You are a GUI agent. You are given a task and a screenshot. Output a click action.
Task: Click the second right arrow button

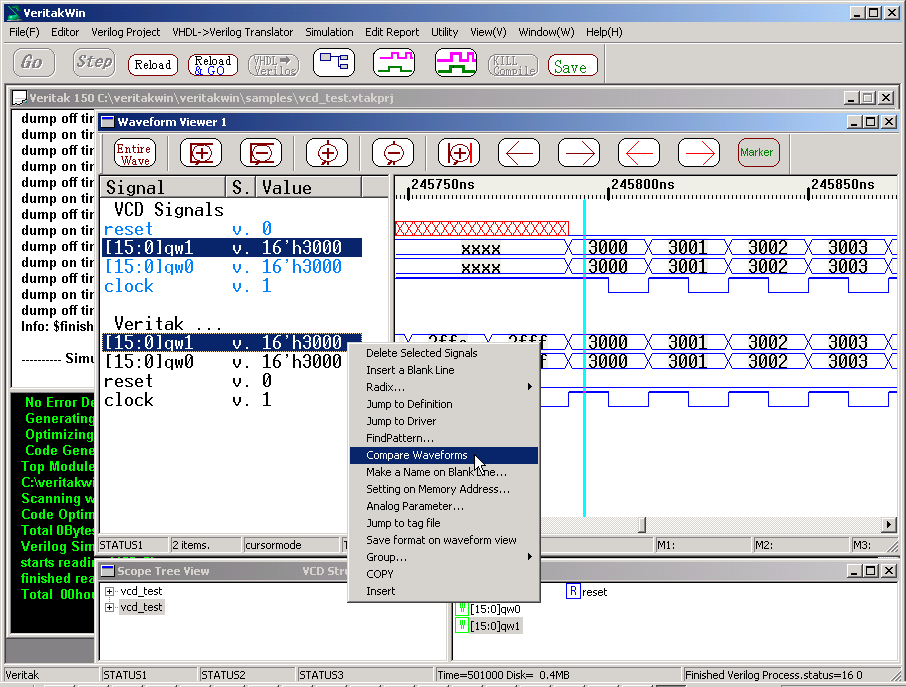(x=699, y=153)
